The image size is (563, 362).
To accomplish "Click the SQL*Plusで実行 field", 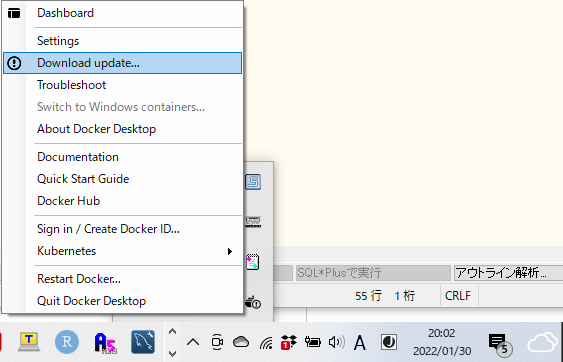I will pyautogui.click(x=373, y=273).
